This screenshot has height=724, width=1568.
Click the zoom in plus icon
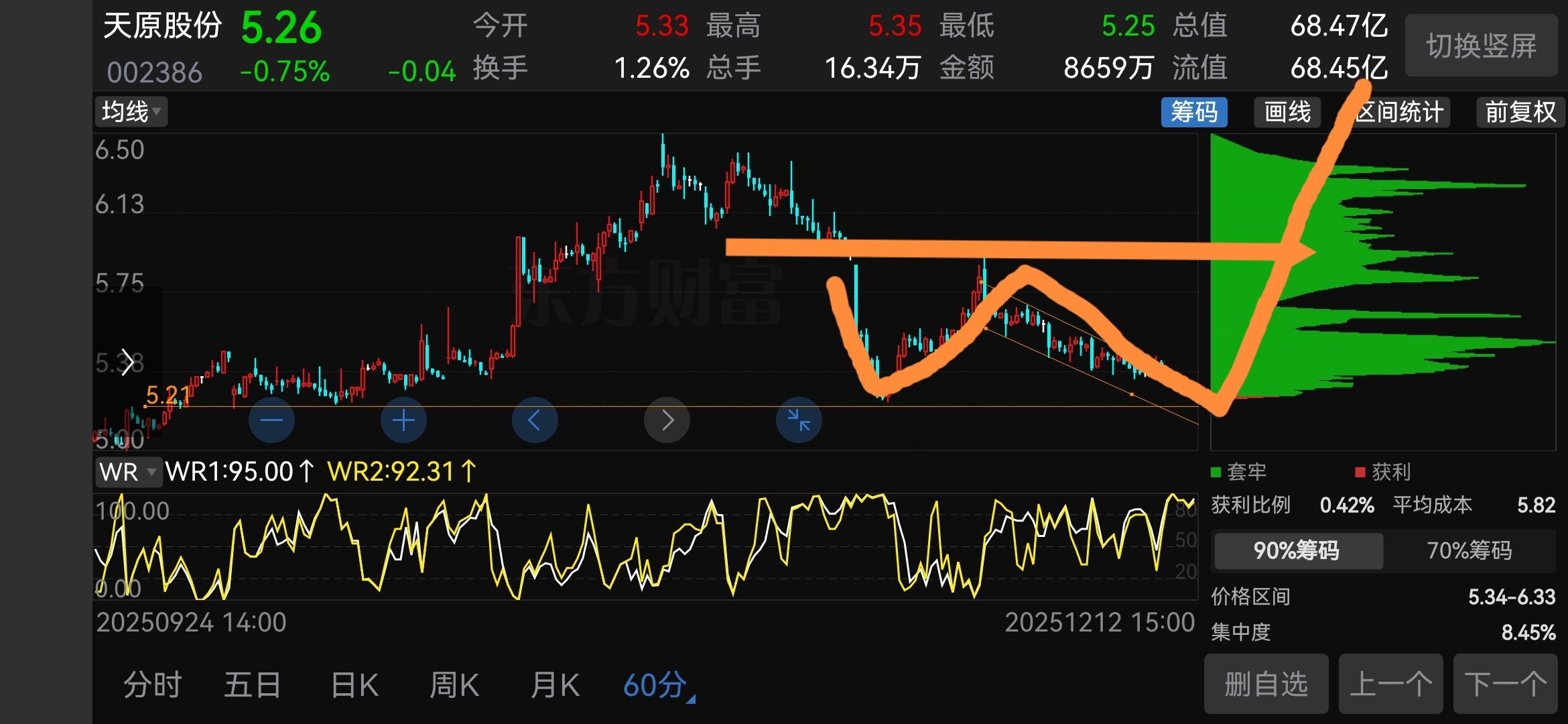point(403,420)
